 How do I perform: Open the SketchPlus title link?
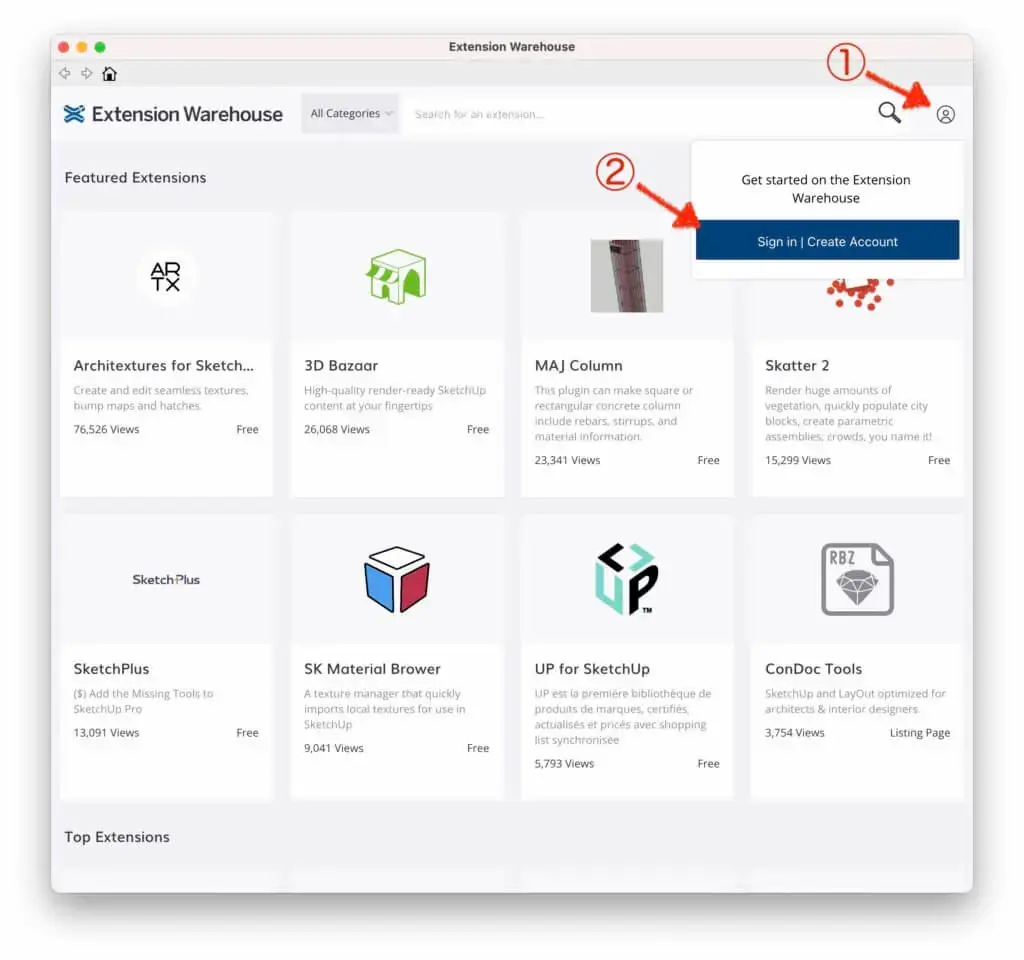point(111,669)
